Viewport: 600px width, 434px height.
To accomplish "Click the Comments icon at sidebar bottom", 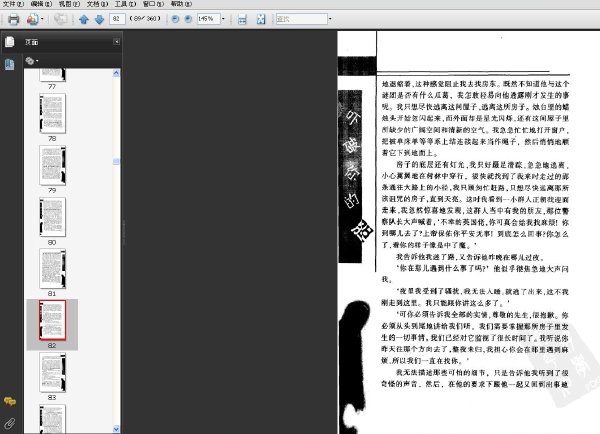I will click(10, 401).
